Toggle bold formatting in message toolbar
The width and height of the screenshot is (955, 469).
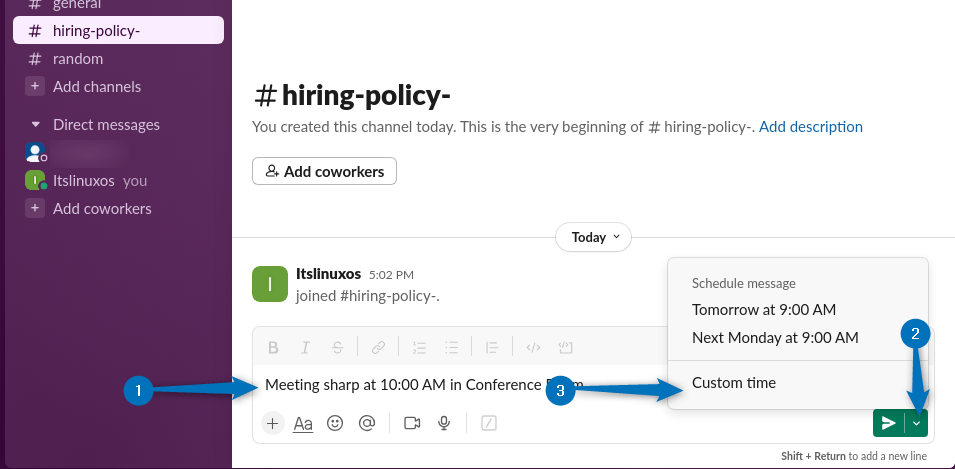[273, 348]
